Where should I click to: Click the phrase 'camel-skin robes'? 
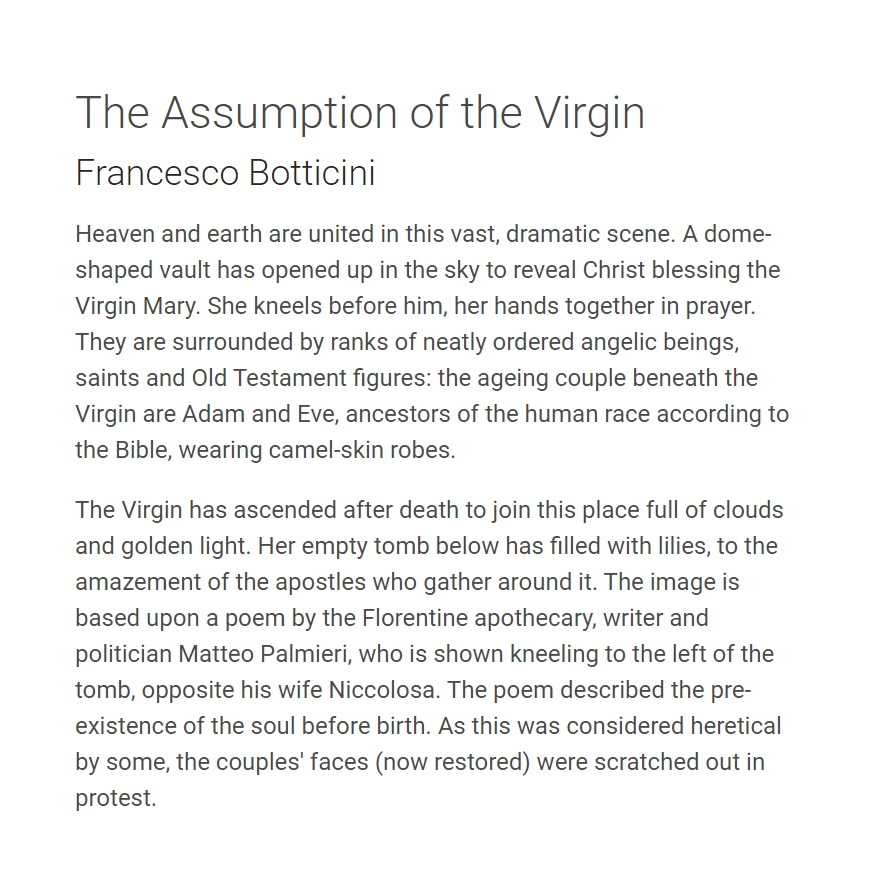(x=360, y=450)
